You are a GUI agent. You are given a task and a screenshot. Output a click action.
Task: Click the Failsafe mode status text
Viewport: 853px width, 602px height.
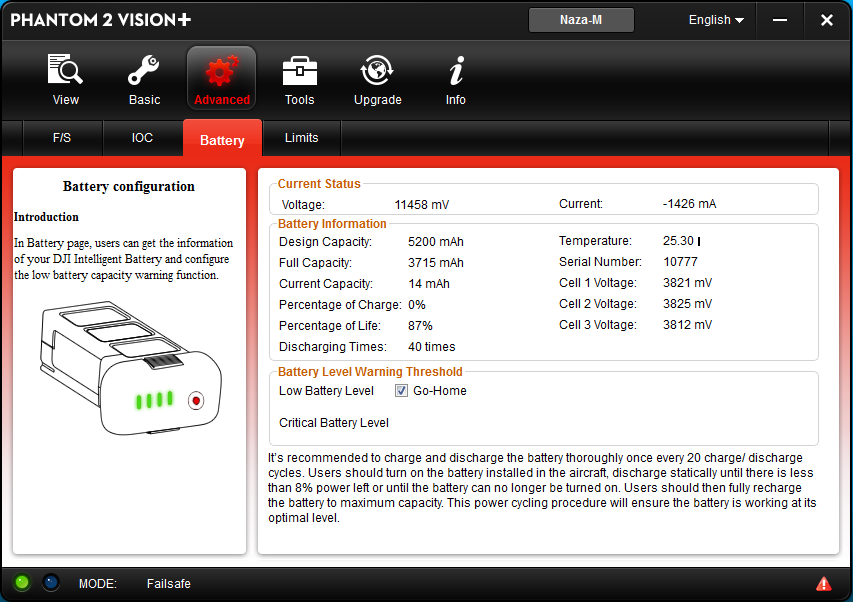point(169,584)
